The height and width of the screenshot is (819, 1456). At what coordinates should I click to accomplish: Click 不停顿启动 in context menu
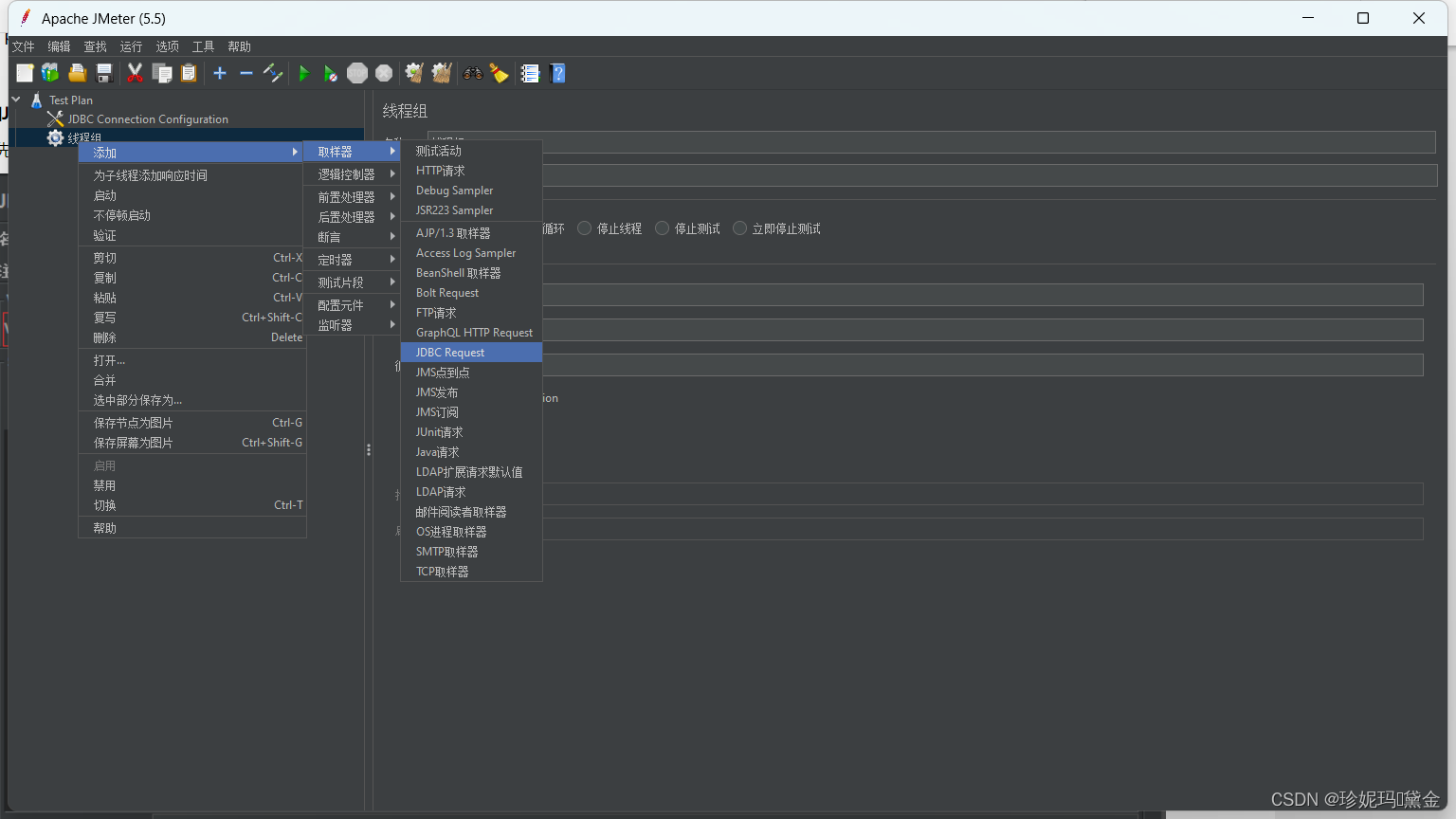(192, 215)
